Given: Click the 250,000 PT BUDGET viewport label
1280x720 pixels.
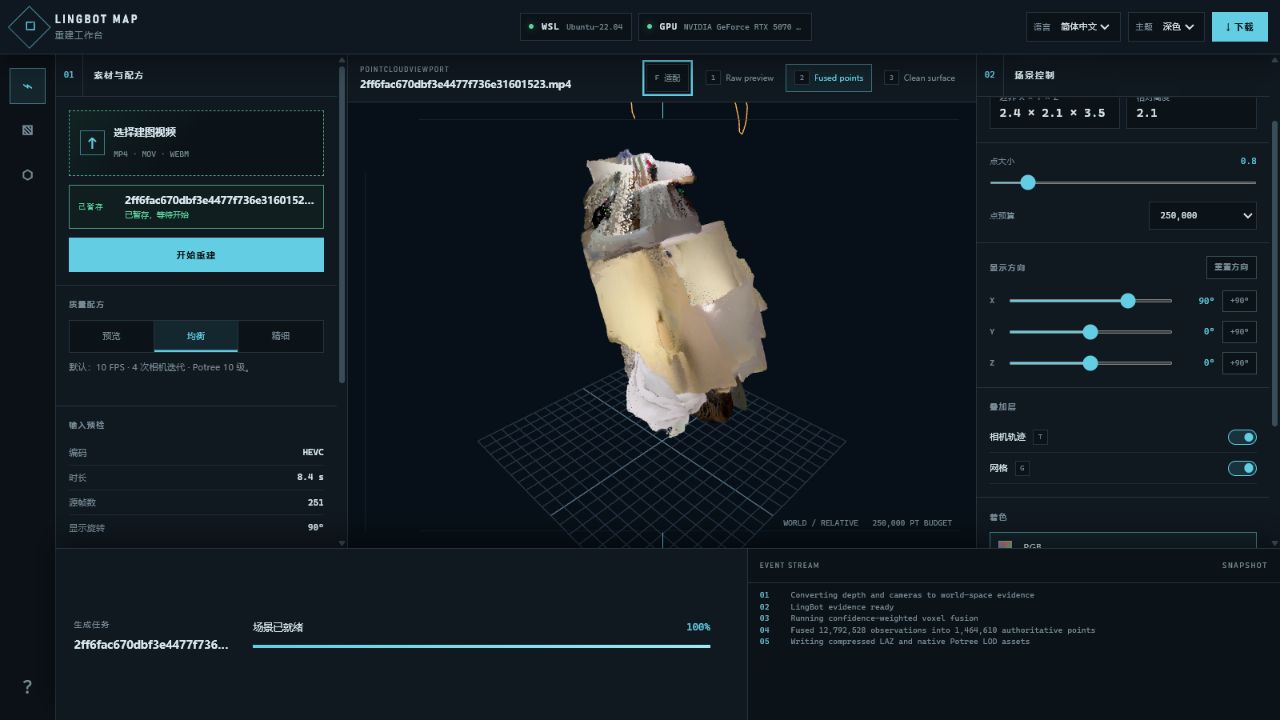Looking at the screenshot, I should tap(912, 523).
